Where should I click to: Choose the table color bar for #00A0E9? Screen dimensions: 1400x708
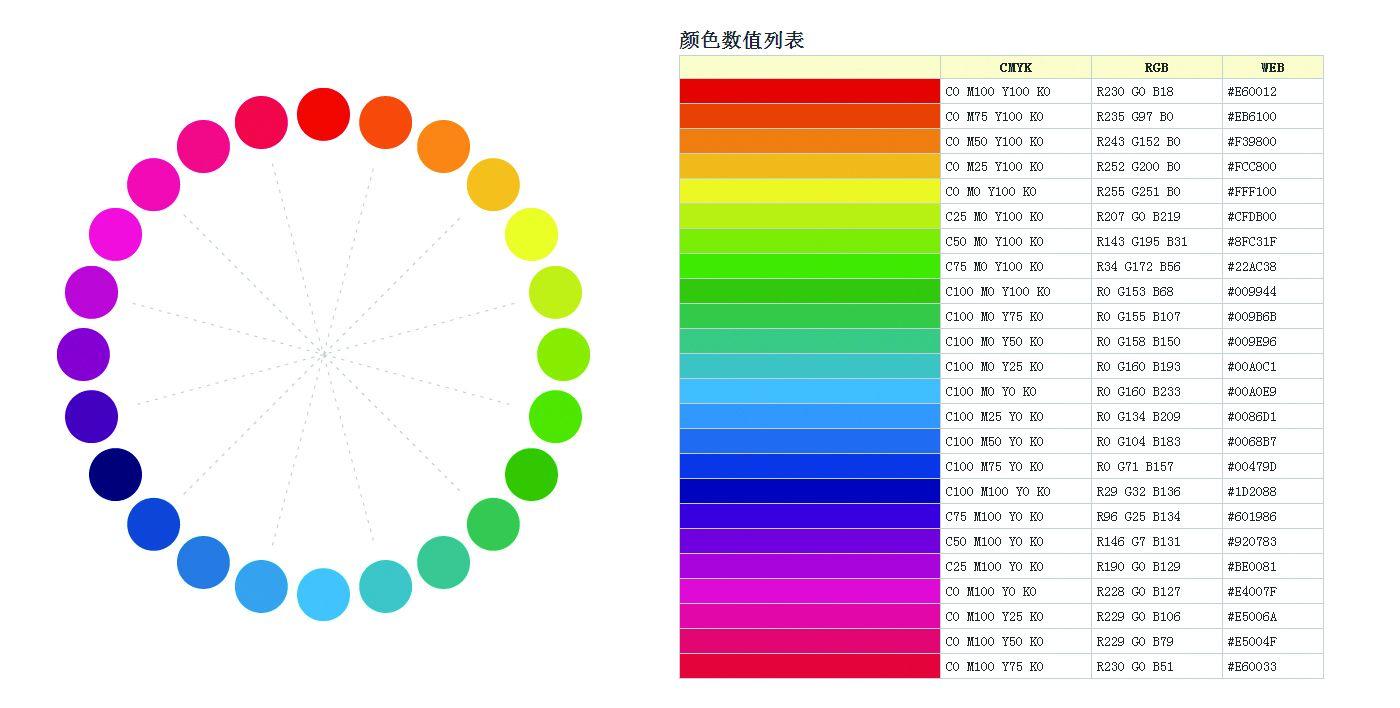(x=810, y=391)
